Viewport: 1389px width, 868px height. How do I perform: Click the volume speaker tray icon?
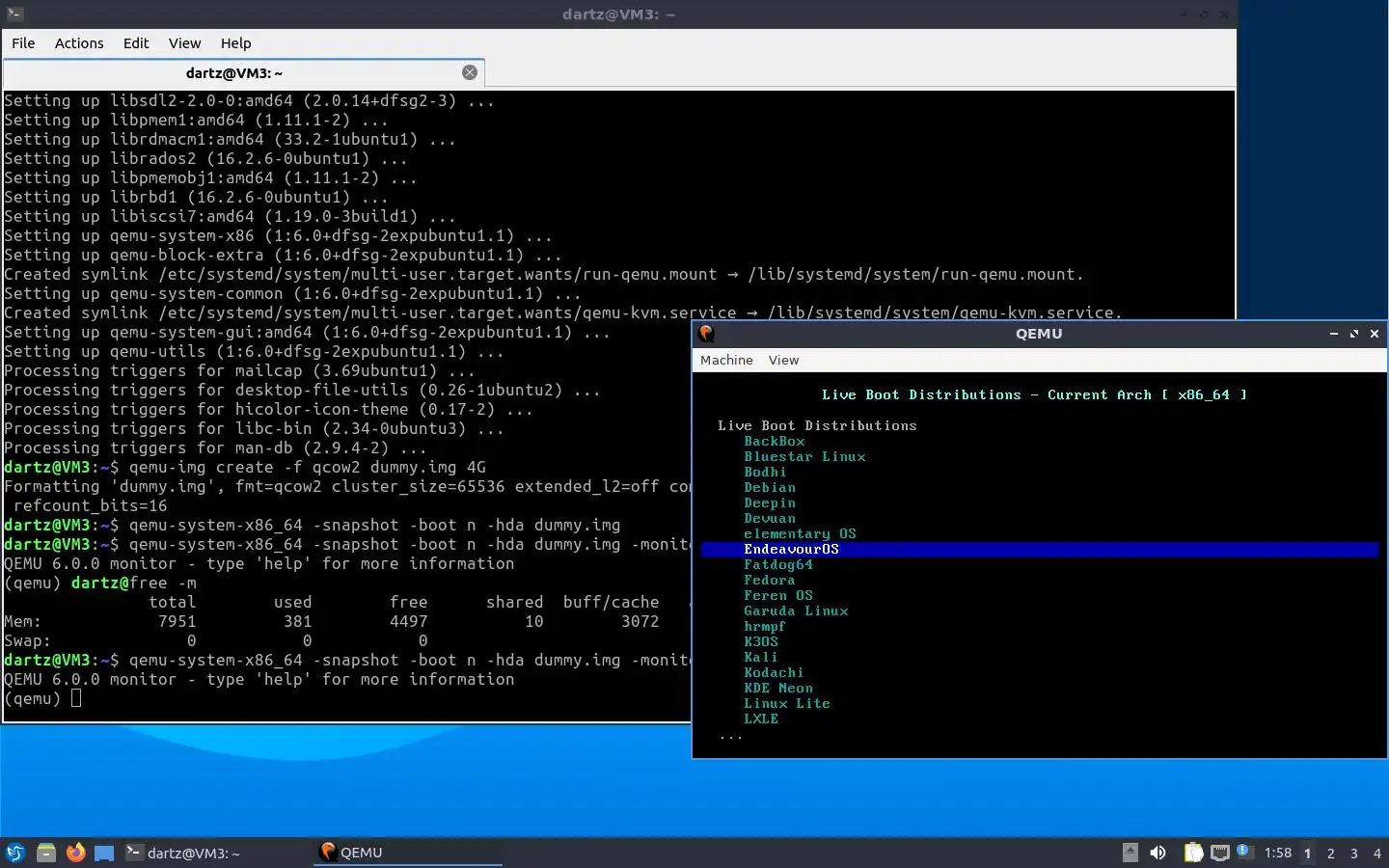[1158, 853]
